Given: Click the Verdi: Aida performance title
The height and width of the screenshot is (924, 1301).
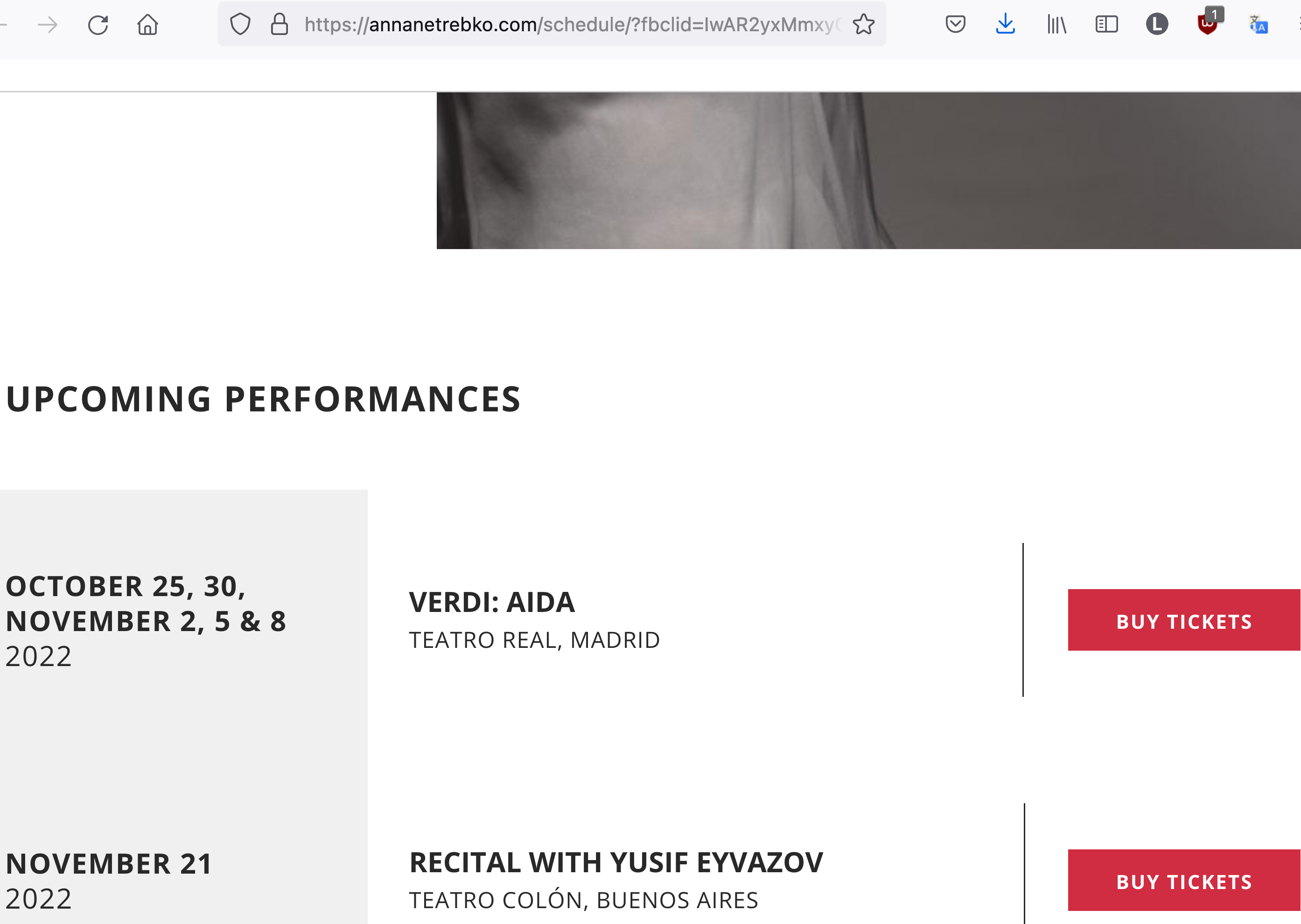Looking at the screenshot, I should 492,603.
